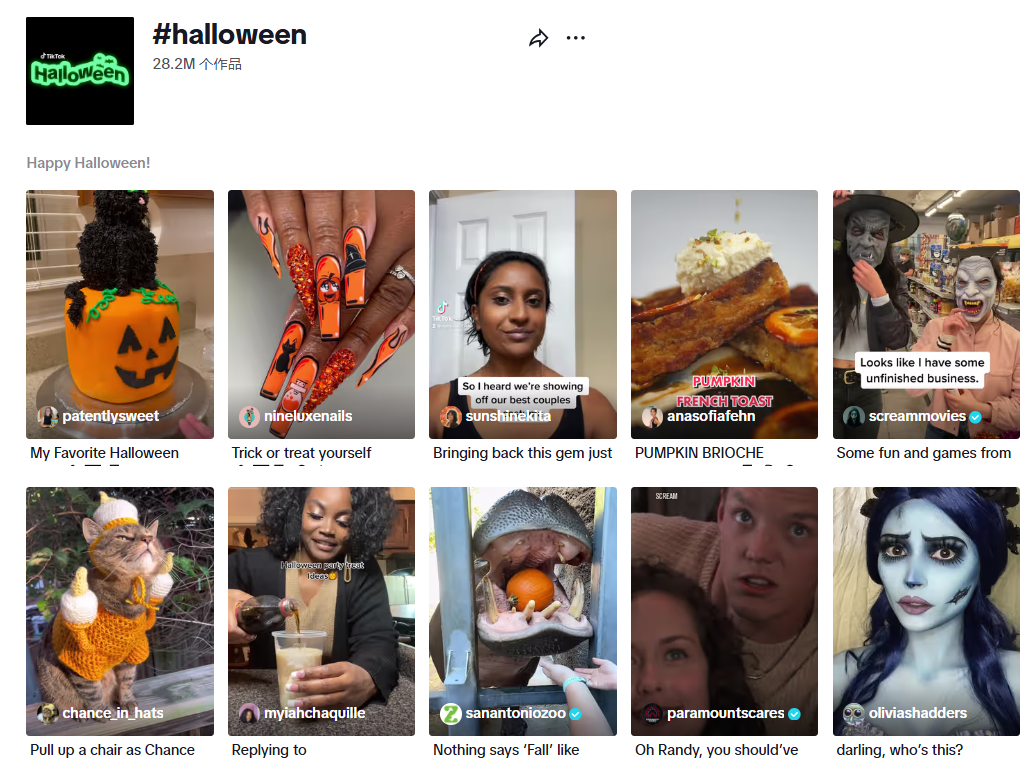Click the anasofiafehn username link
The width and height of the screenshot is (1033, 769).
tap(711, 417)
